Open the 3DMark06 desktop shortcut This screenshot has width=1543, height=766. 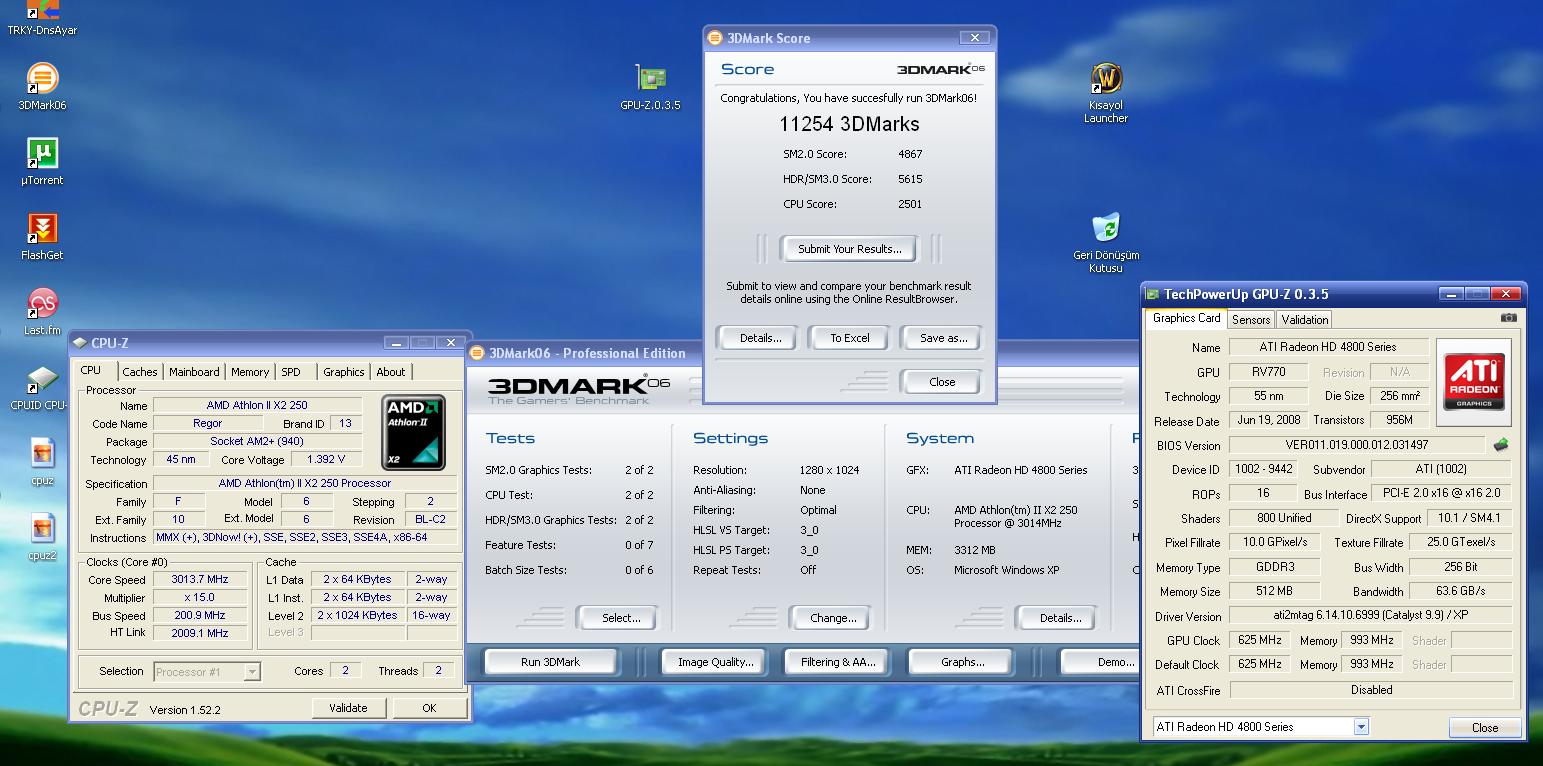coord(42,86)
